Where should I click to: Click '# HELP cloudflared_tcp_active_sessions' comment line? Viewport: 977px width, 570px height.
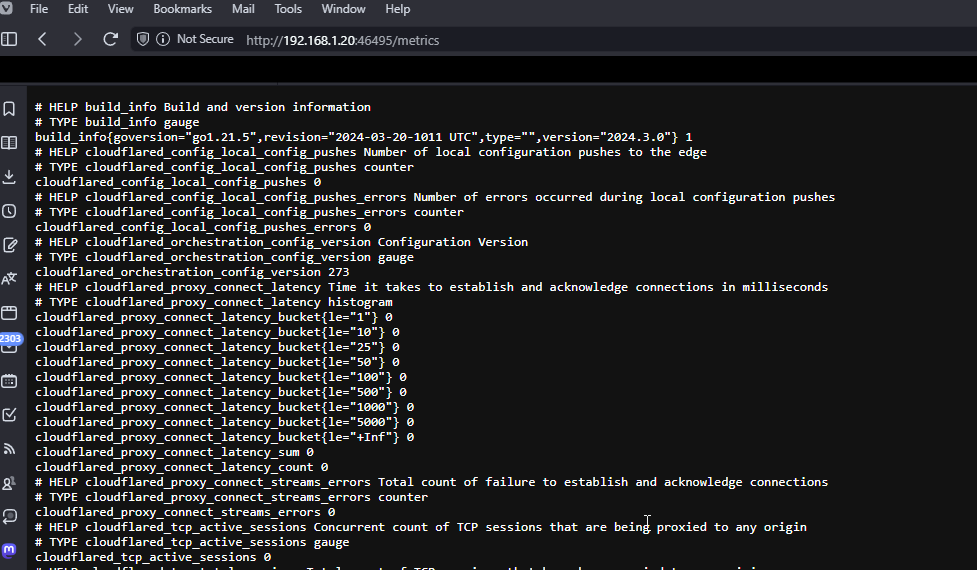(421, 527)
